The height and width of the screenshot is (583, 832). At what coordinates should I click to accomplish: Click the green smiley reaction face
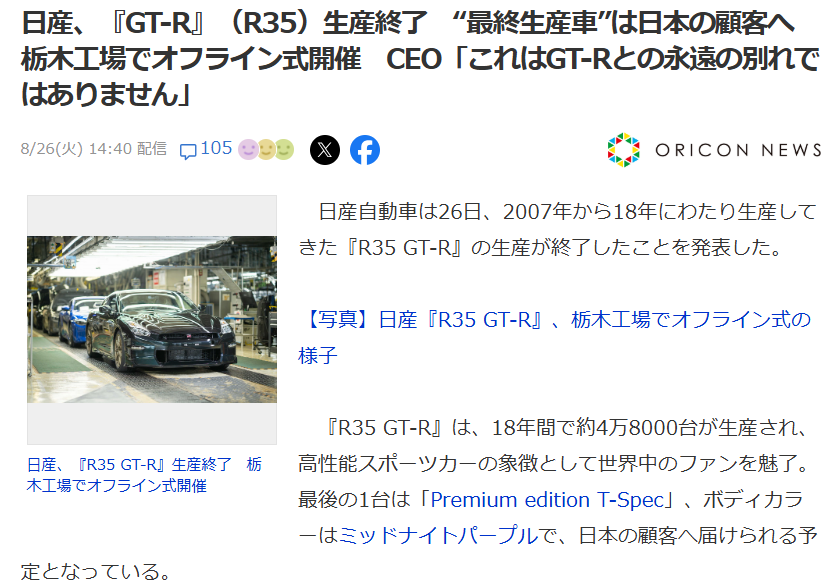[284, 150]
